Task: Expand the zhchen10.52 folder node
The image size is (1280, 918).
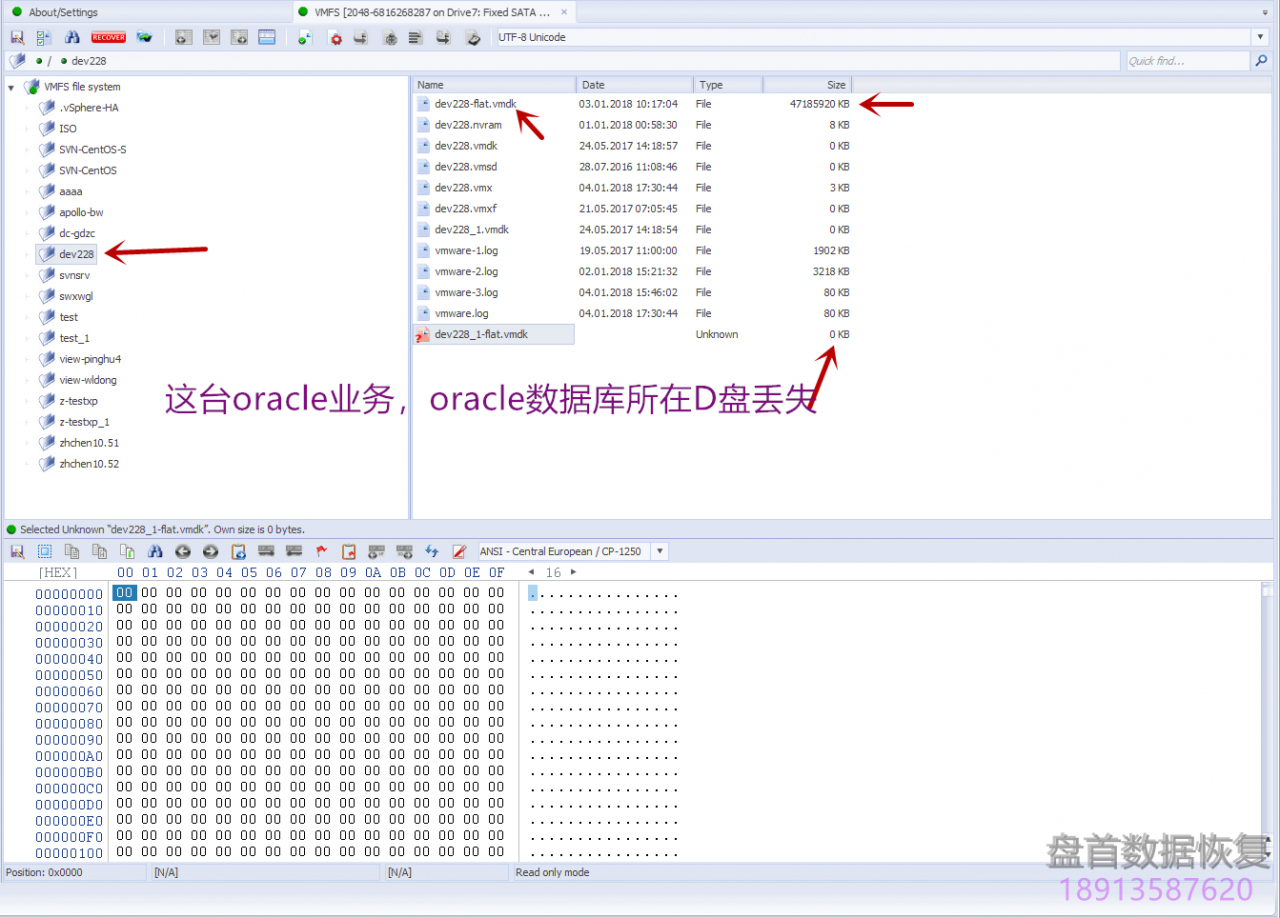Action: tap(27, 464)
